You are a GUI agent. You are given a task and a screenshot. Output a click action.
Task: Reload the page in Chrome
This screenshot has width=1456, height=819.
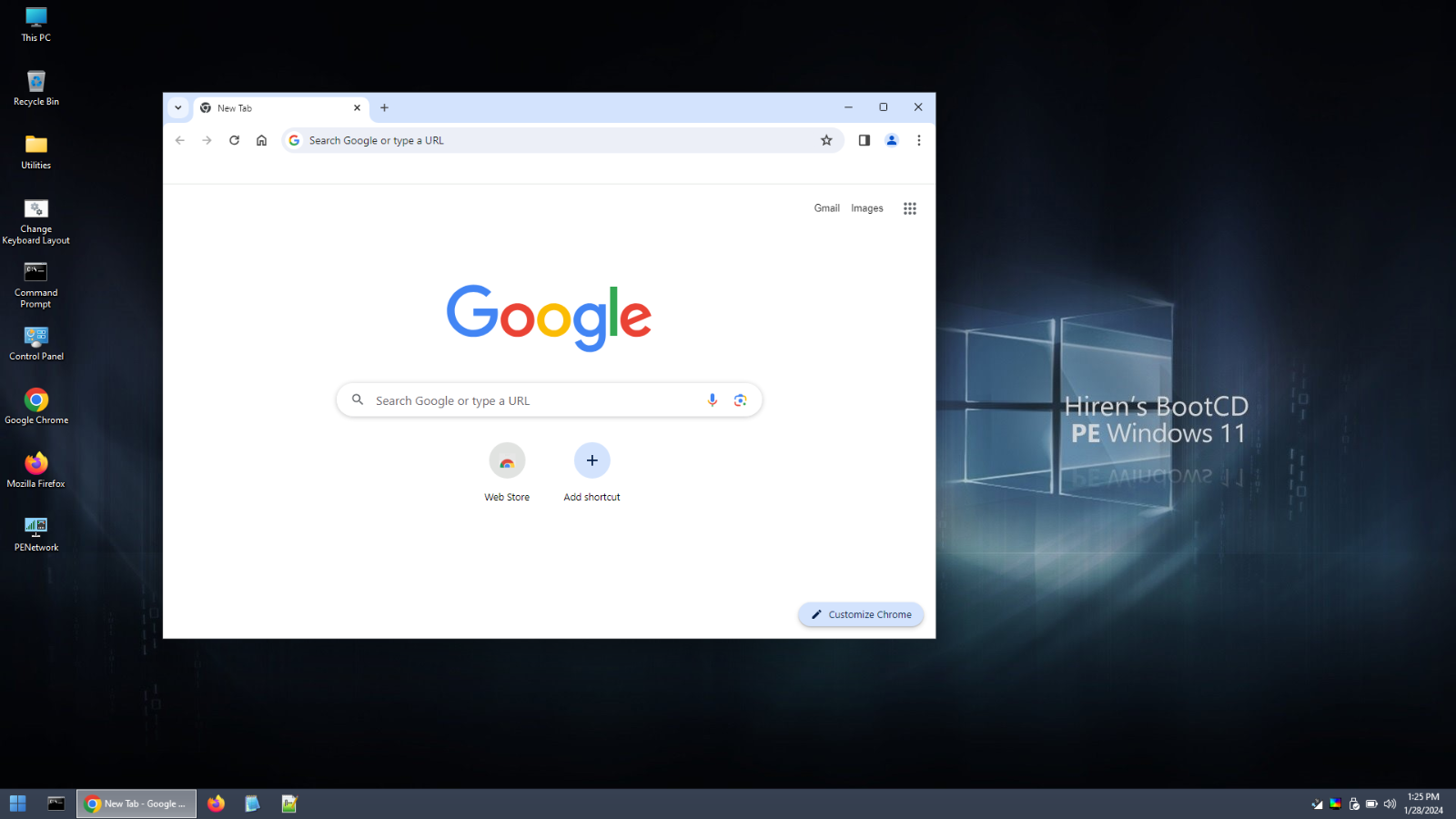pos(234,140)
